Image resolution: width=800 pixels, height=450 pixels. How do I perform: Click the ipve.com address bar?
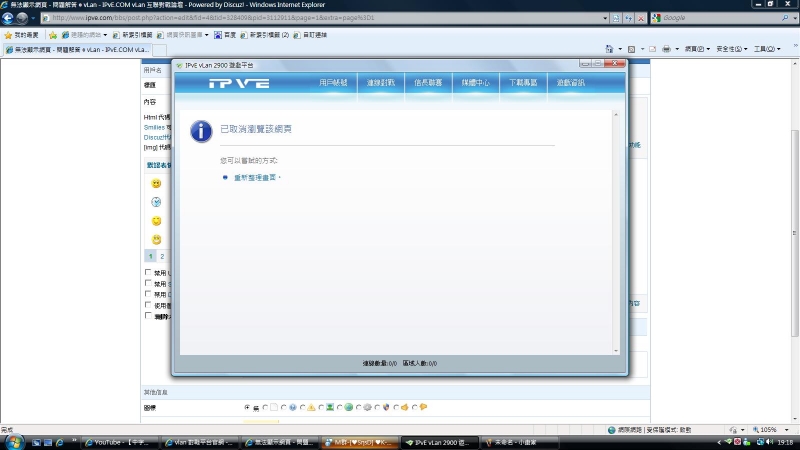(321, 18)
